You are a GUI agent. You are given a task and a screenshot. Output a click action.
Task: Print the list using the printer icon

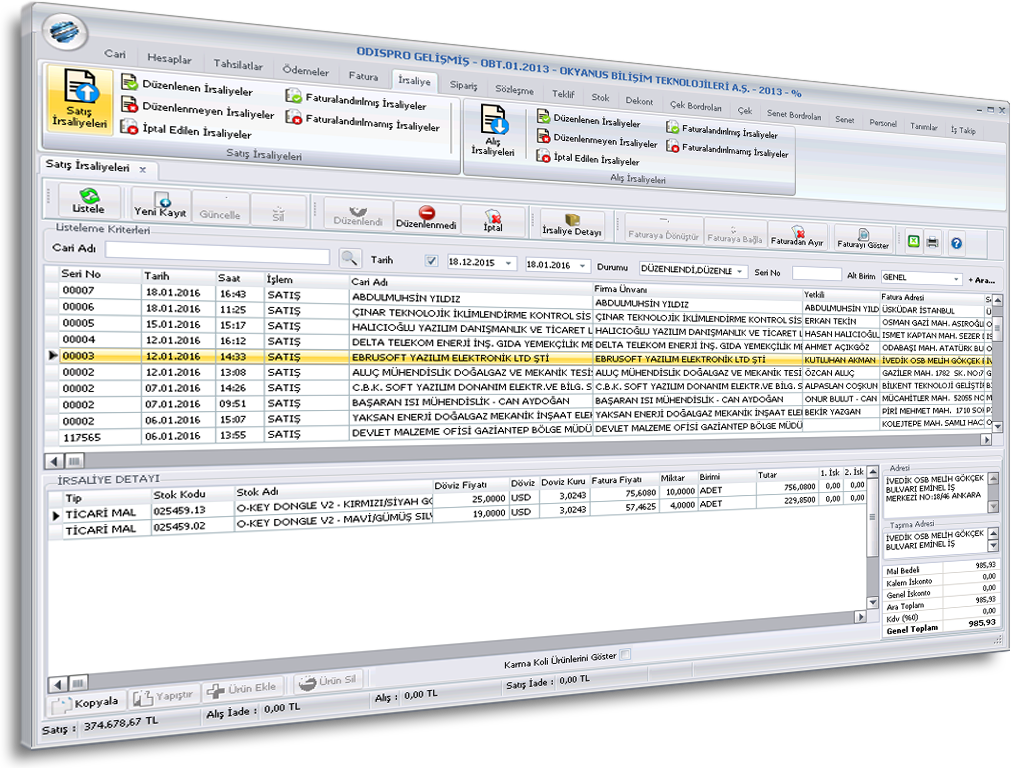click(x=933, y=243)
